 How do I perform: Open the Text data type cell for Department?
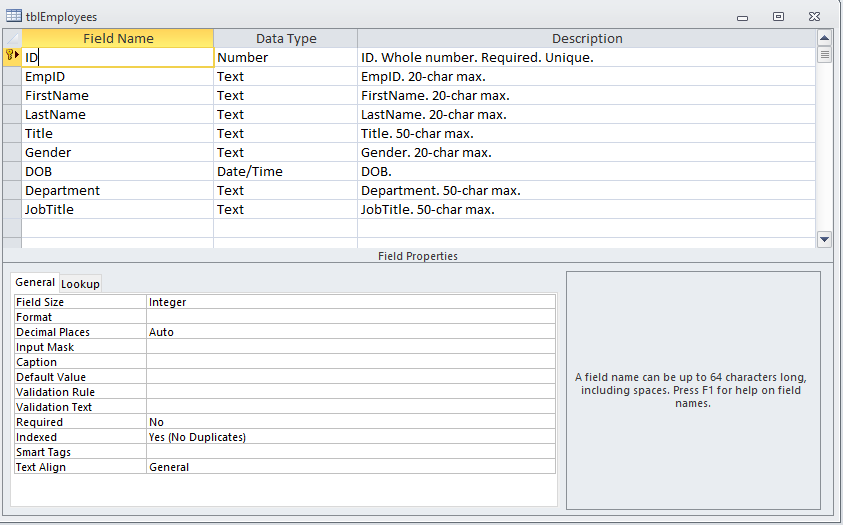pos(285,190)
